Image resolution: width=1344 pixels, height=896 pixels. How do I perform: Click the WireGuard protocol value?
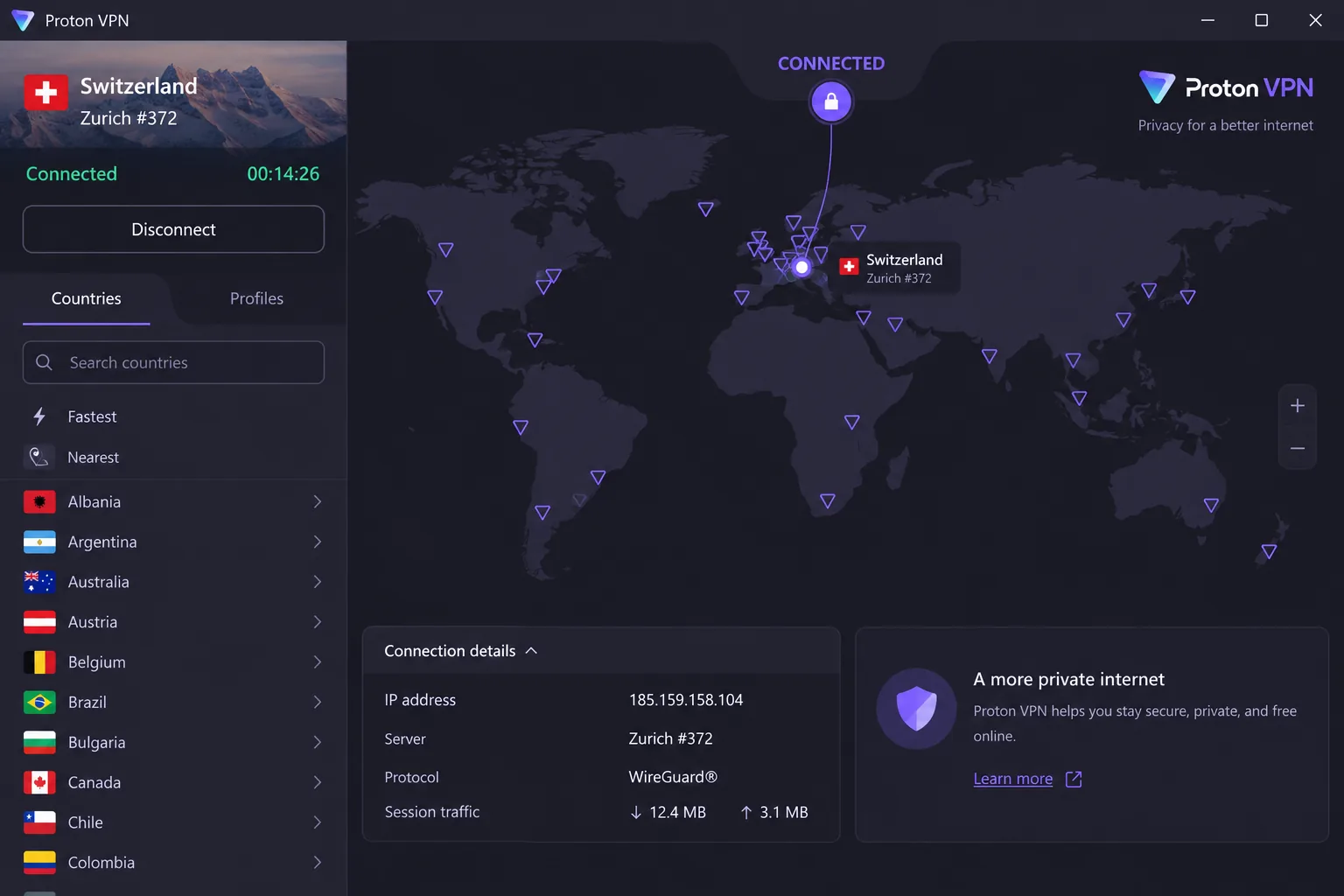tap(673, 777)
